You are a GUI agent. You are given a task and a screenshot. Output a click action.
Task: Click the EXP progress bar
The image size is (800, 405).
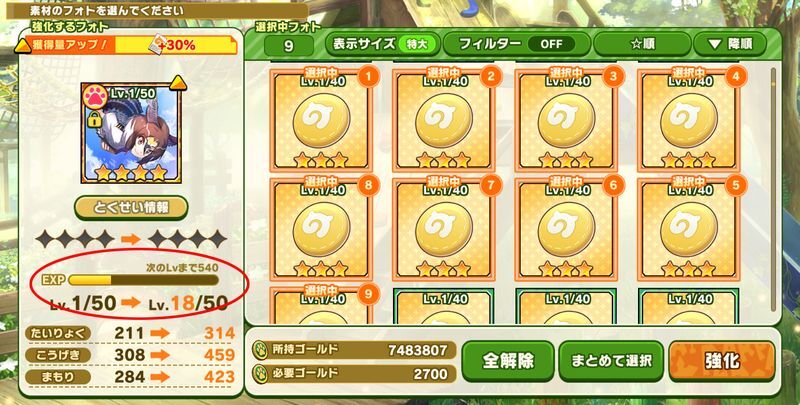coord(143,280)
